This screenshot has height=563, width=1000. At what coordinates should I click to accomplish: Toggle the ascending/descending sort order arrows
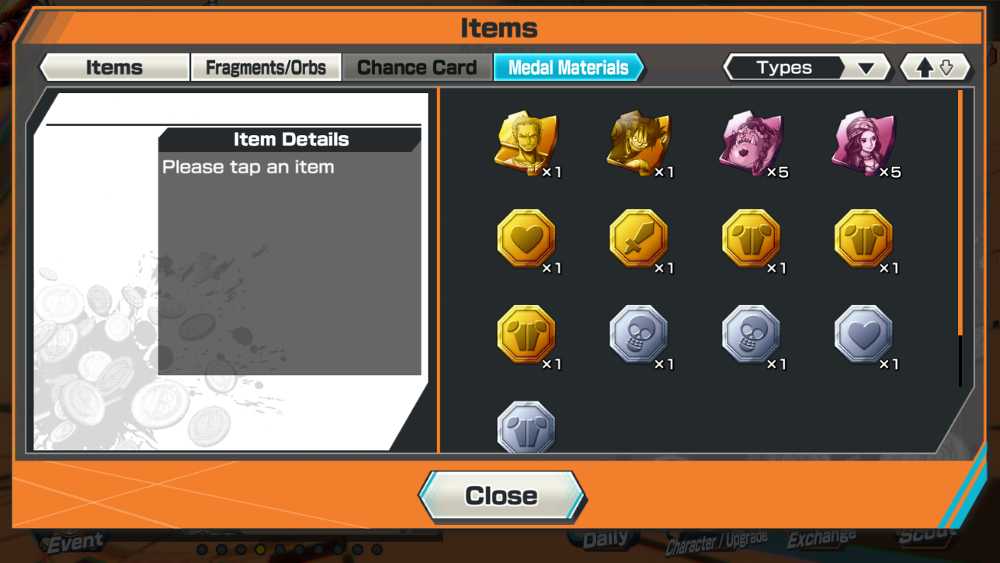coord(935,68)
